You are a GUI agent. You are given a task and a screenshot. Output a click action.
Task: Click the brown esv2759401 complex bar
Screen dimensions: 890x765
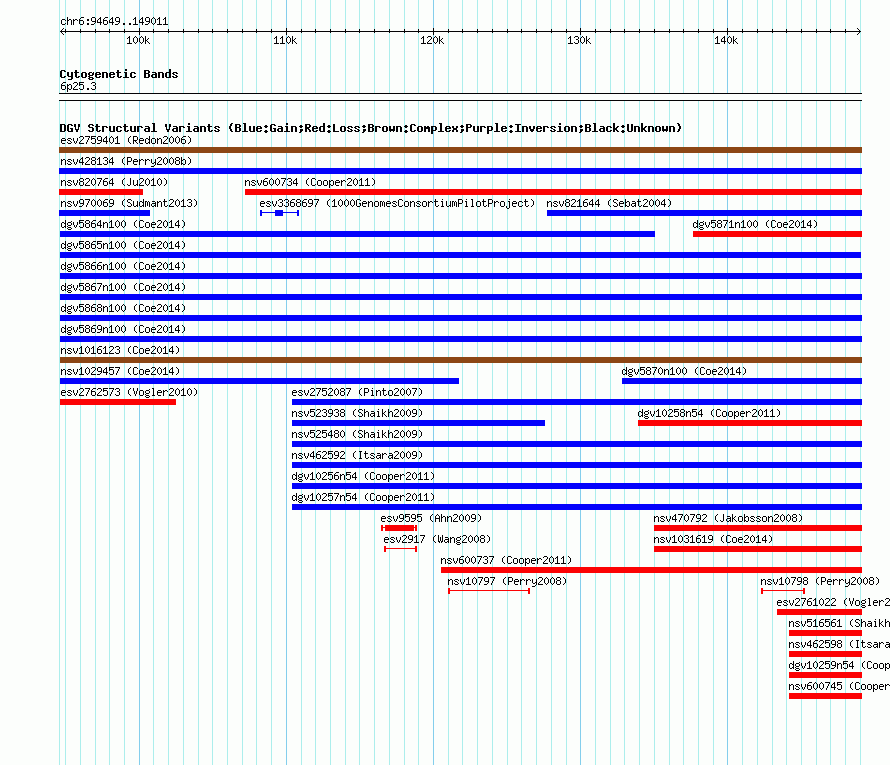tap(460, 150)
